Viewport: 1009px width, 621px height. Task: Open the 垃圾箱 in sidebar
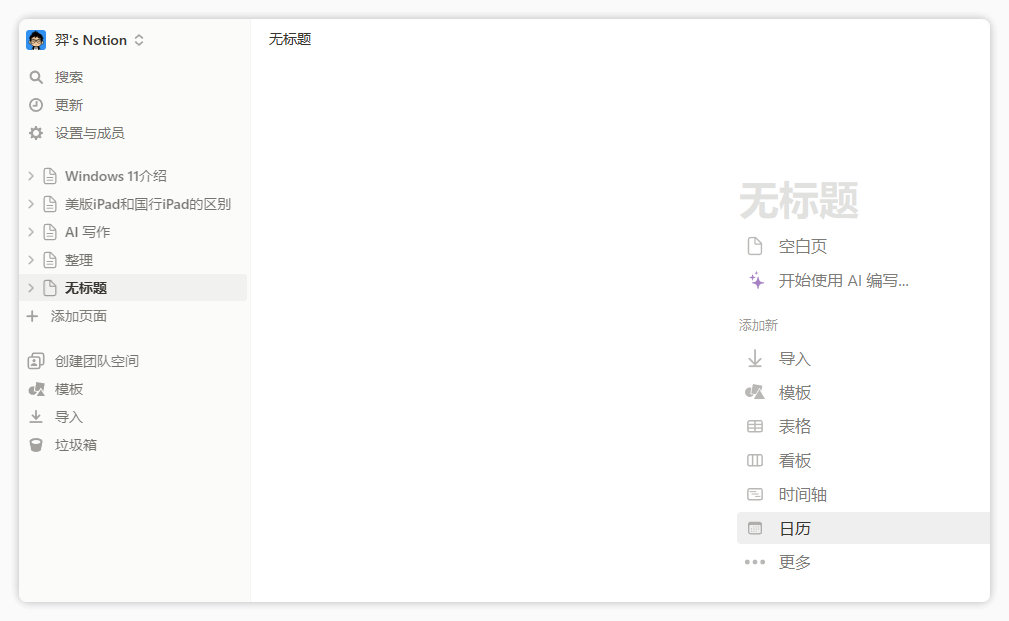(76, 445)
